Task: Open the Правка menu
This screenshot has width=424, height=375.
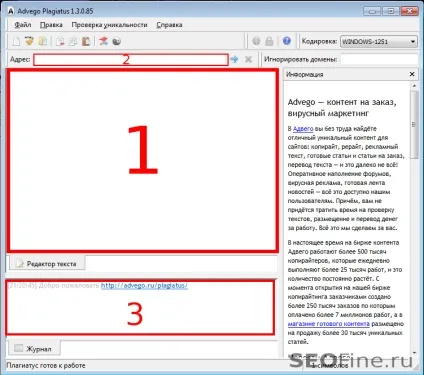Action: [x=51, y=25]
